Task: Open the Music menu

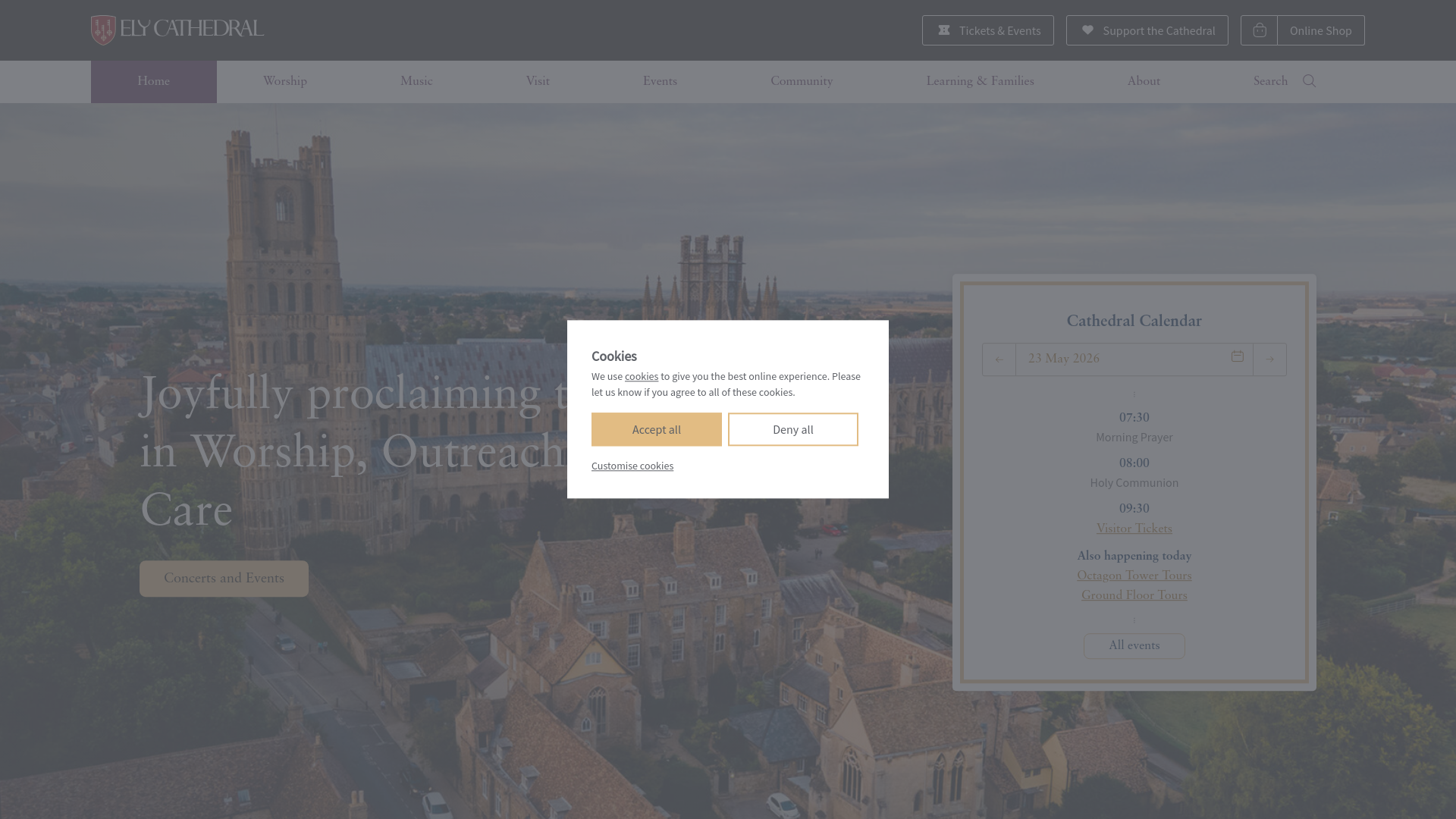Action: click(416, 81)
